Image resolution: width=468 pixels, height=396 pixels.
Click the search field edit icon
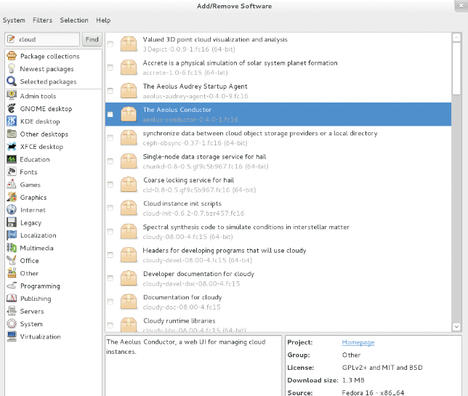[11, 39]
